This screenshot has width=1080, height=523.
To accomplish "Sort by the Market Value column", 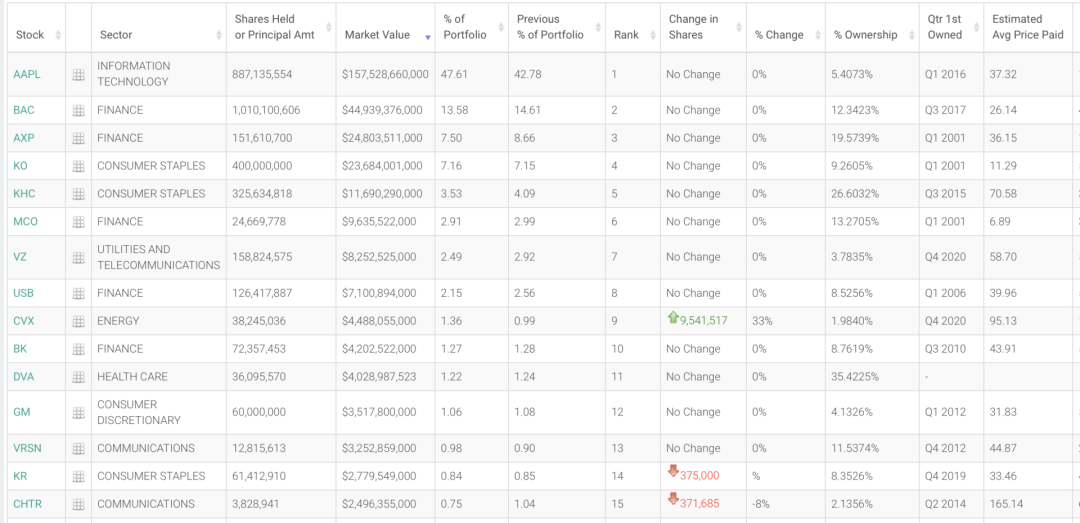I will pyautogui.click(x=377, y=35).
